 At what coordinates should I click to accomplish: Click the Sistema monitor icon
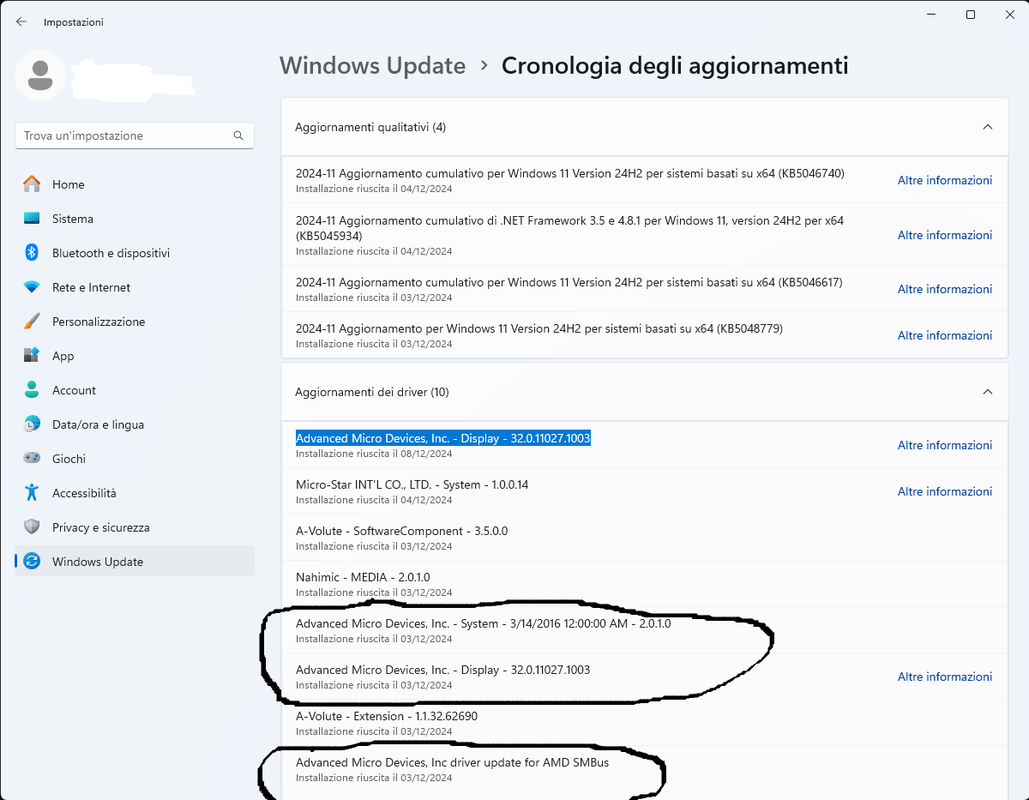tap(32, 219)
